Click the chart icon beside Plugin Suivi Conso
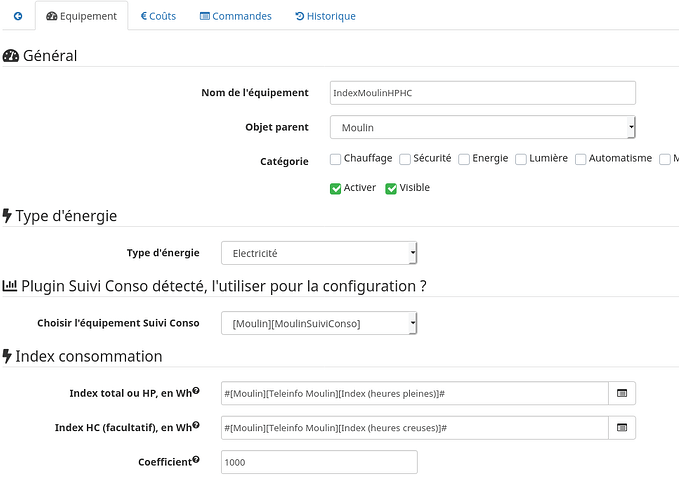The image size is (679, 500). coord(10,286)
